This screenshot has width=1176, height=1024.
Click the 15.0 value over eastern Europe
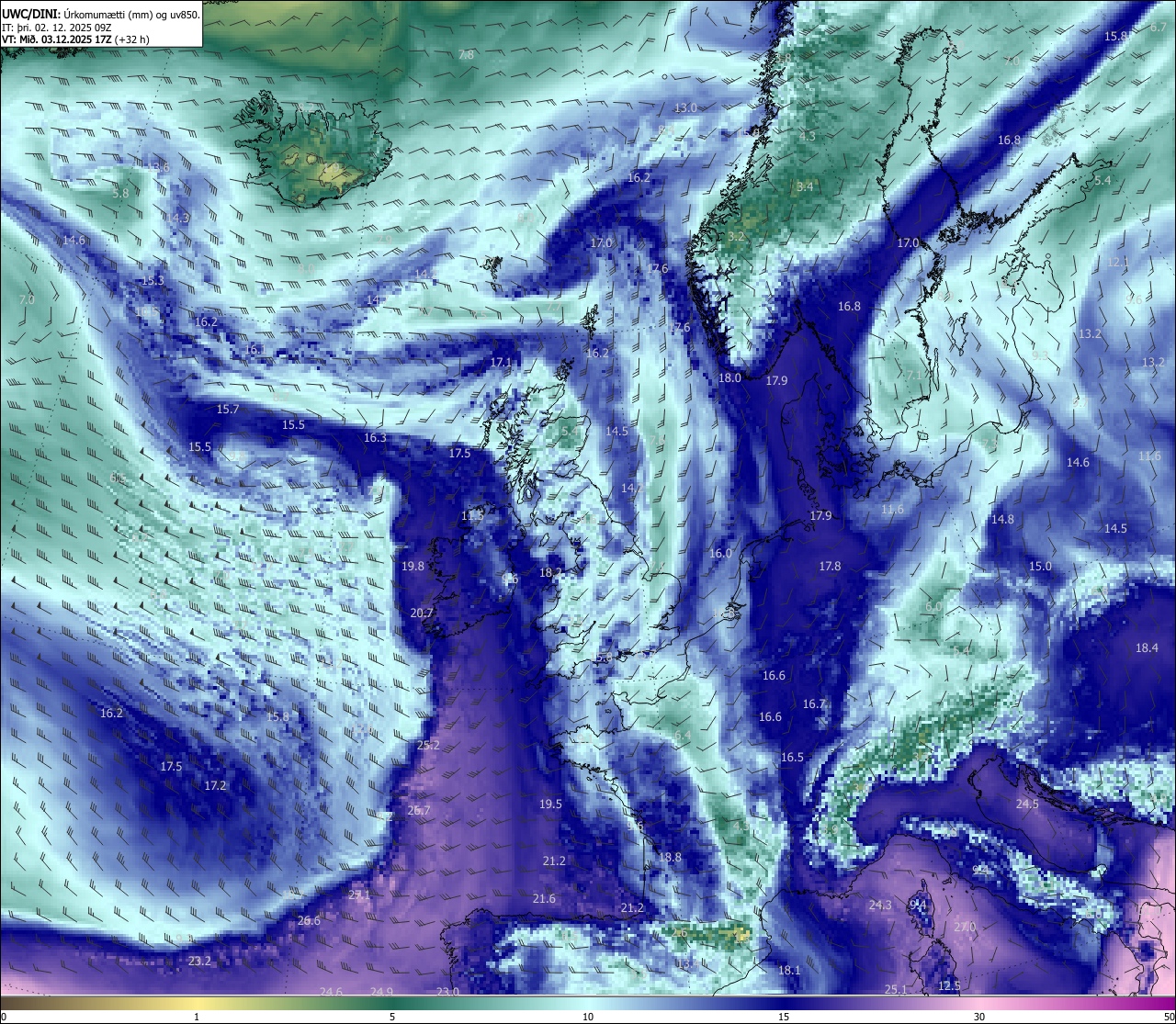click(1040, 566)
